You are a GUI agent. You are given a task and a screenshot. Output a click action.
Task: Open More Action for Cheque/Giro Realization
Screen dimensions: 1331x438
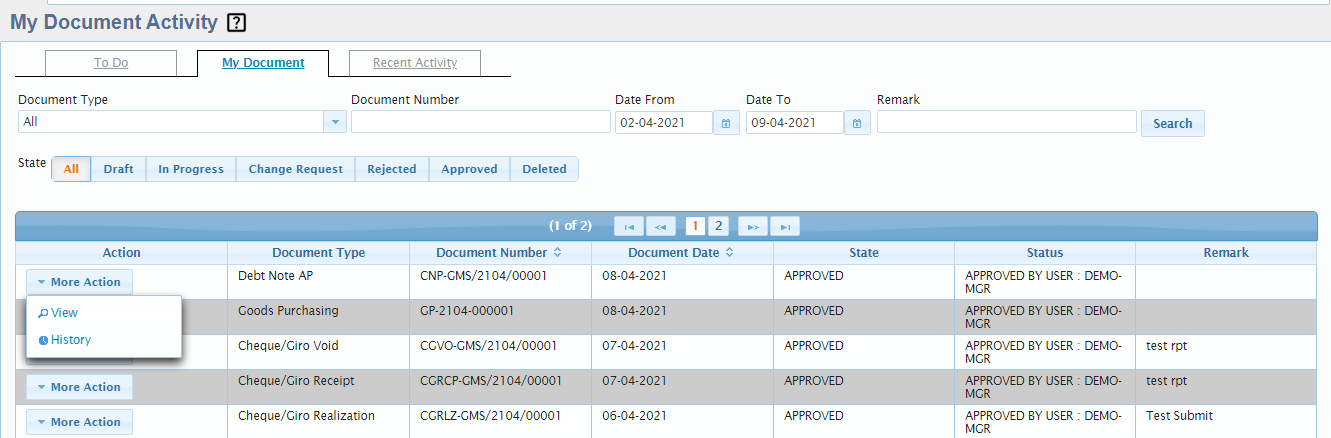point(79,422)
